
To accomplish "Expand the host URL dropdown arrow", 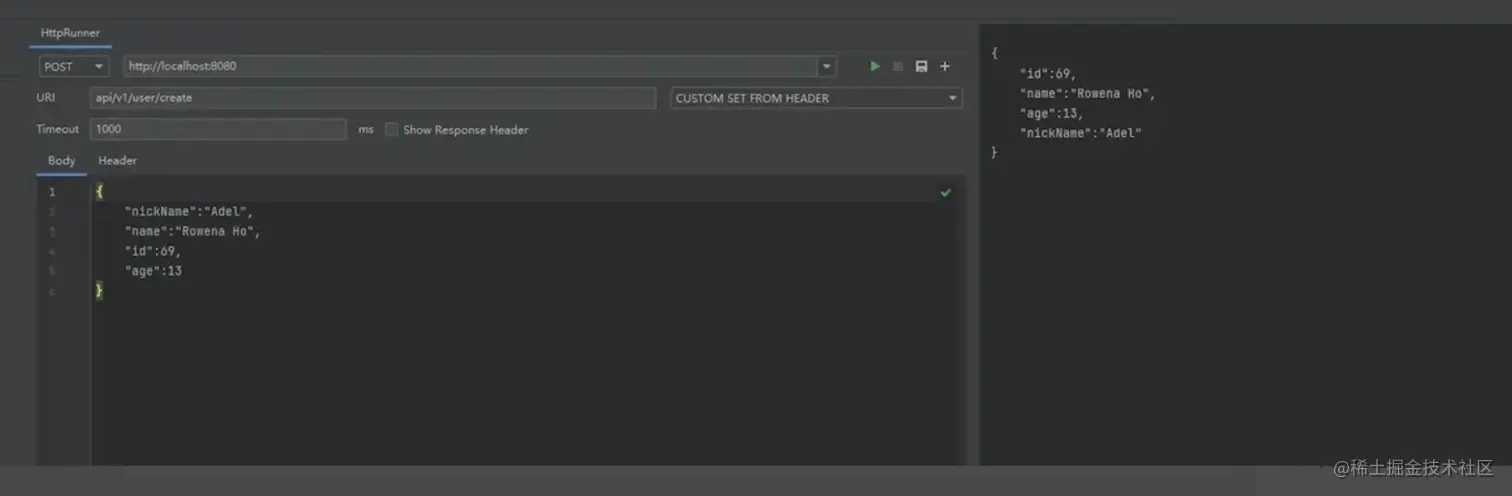I will point(827,67).
